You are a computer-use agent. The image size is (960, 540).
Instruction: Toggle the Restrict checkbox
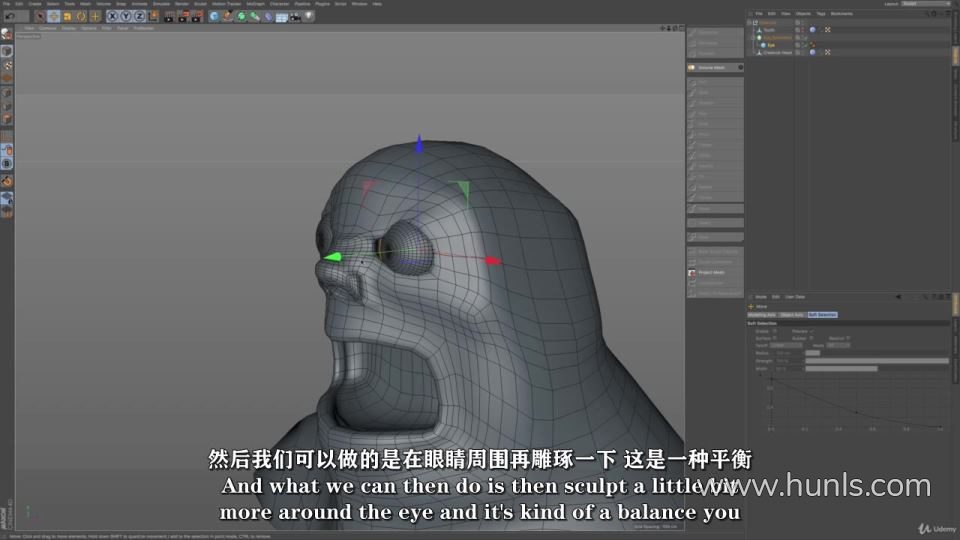pos(849,338)
